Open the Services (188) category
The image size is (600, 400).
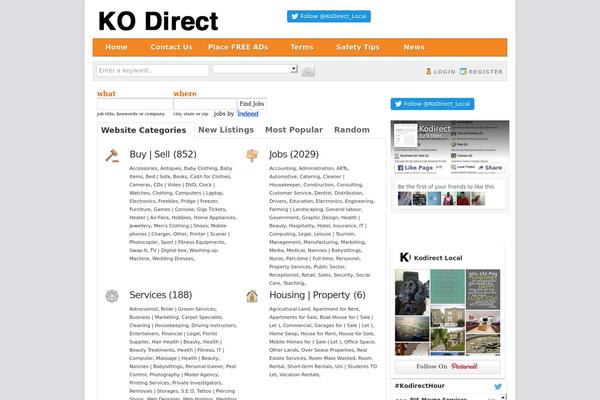161,295
